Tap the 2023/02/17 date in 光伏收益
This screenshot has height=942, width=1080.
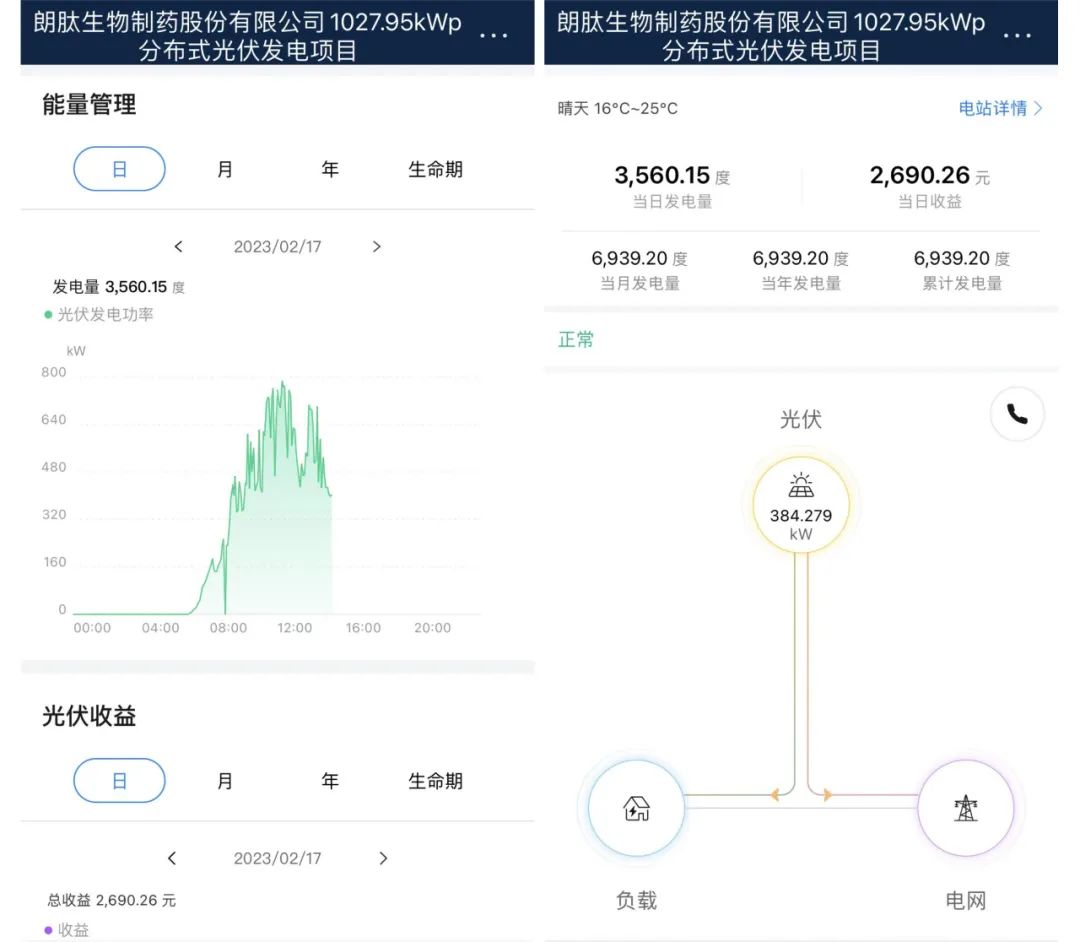click(278, 858)
